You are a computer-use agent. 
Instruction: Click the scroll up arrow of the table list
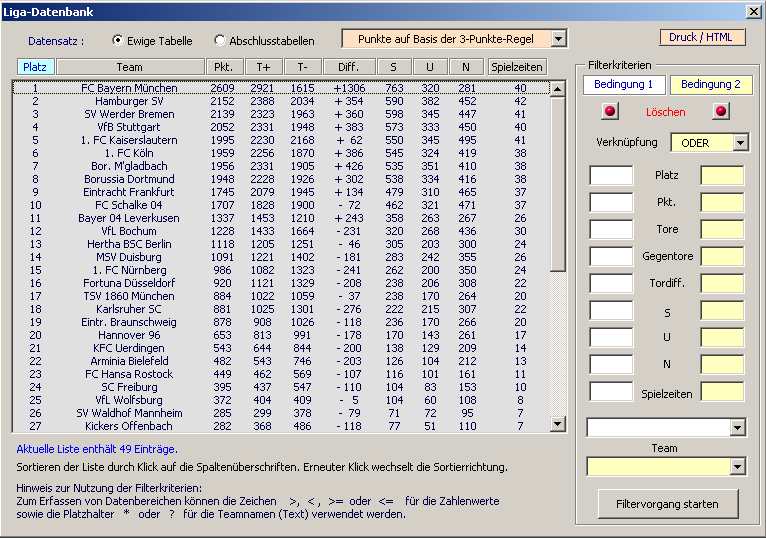[557, 88]
